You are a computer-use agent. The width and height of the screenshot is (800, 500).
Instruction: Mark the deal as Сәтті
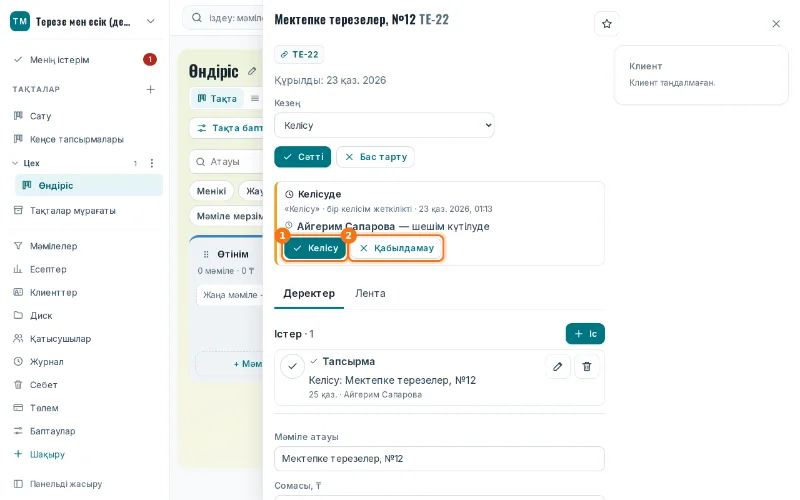click(x=303, y=157)
